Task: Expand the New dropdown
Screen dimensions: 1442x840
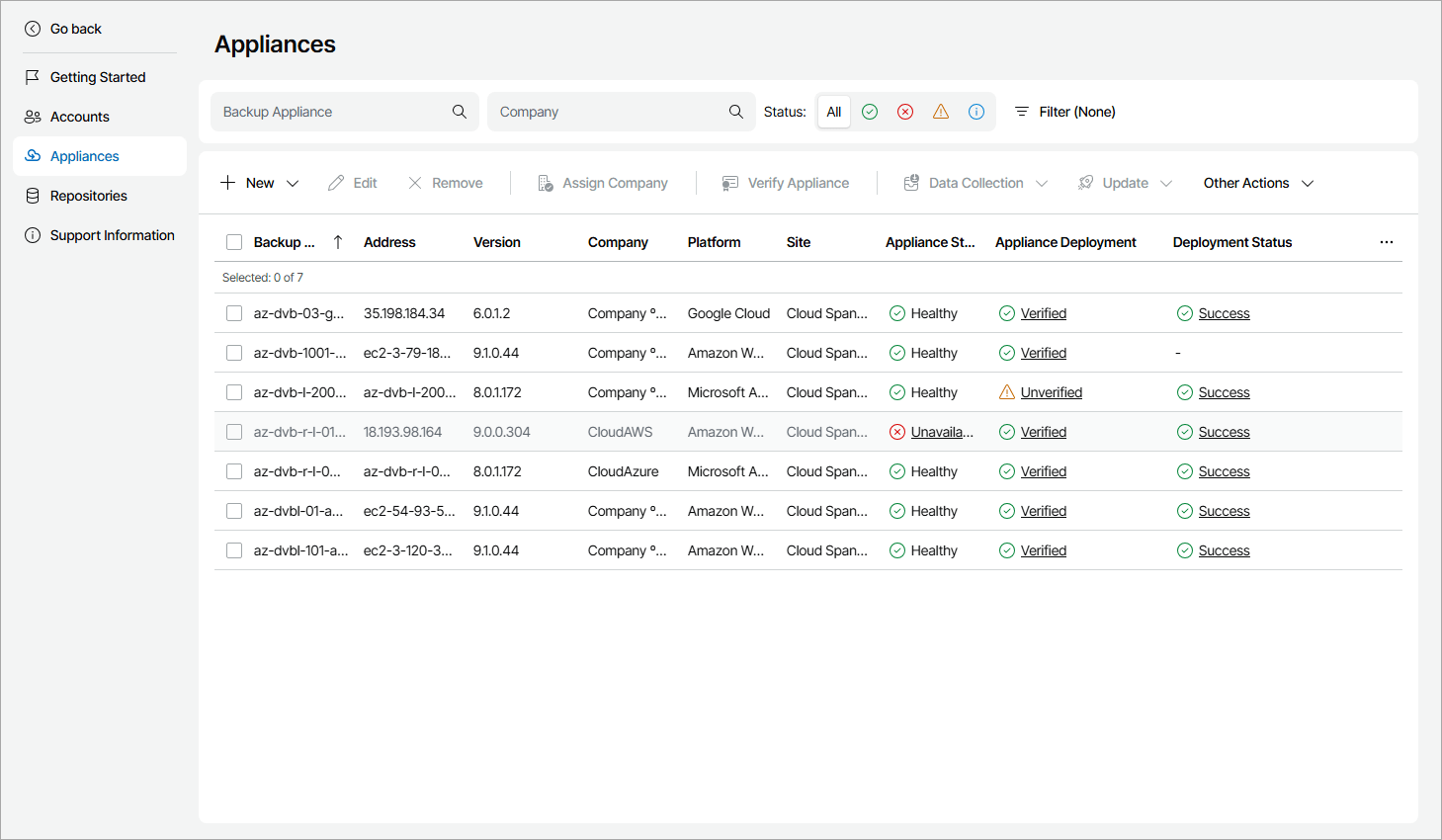Action: pyautogui.click(x=294, y=182)
